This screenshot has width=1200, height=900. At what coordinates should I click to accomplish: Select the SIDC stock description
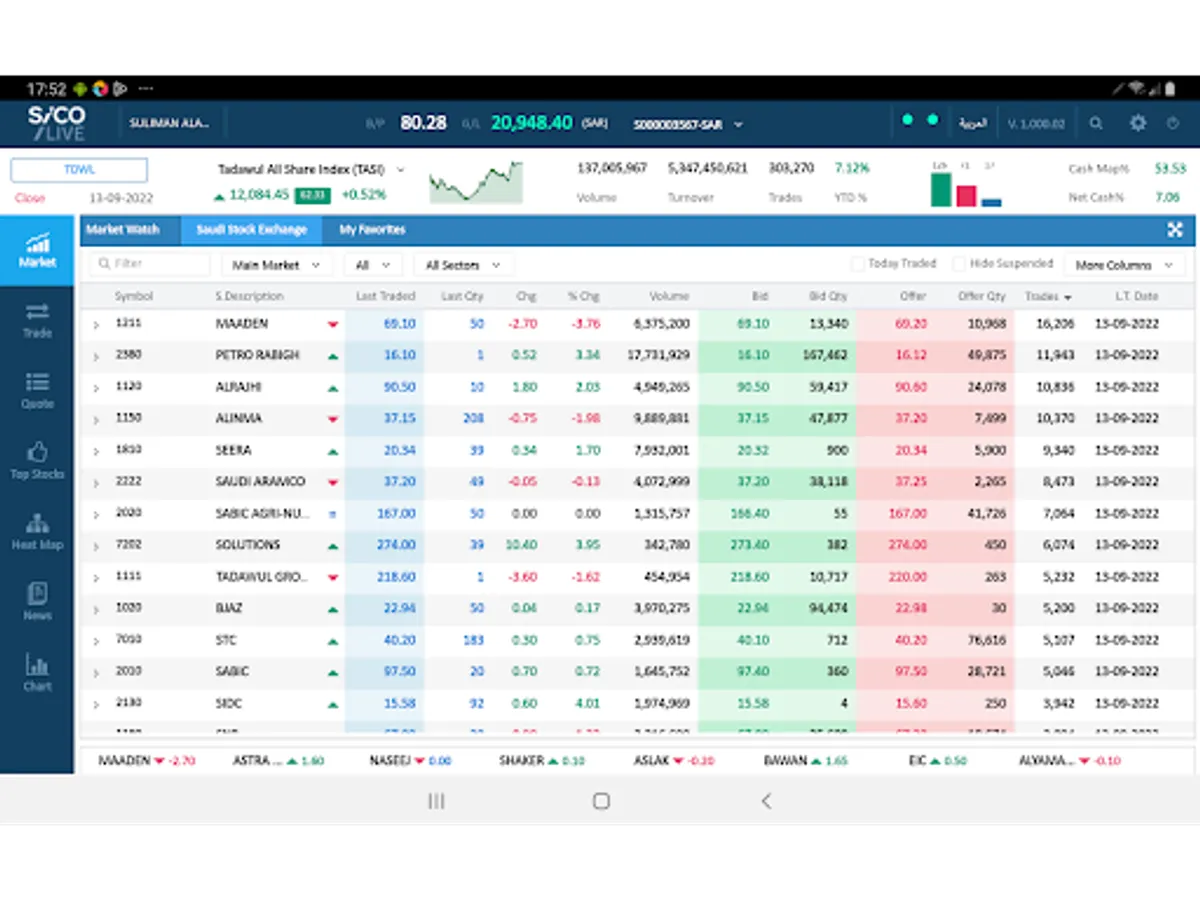229,704
